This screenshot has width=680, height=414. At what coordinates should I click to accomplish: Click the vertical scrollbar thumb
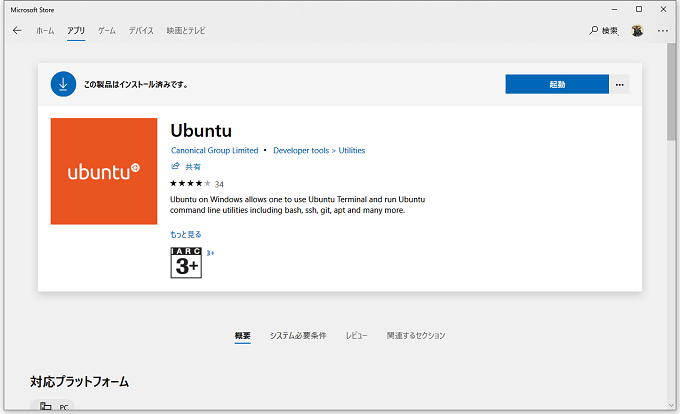(671, 92)
